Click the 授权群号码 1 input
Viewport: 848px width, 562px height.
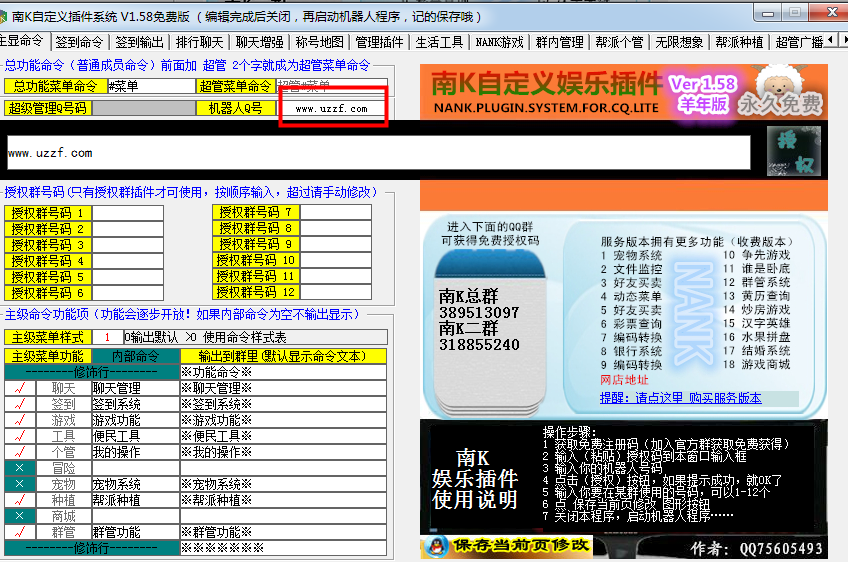[x=128, y=213]
